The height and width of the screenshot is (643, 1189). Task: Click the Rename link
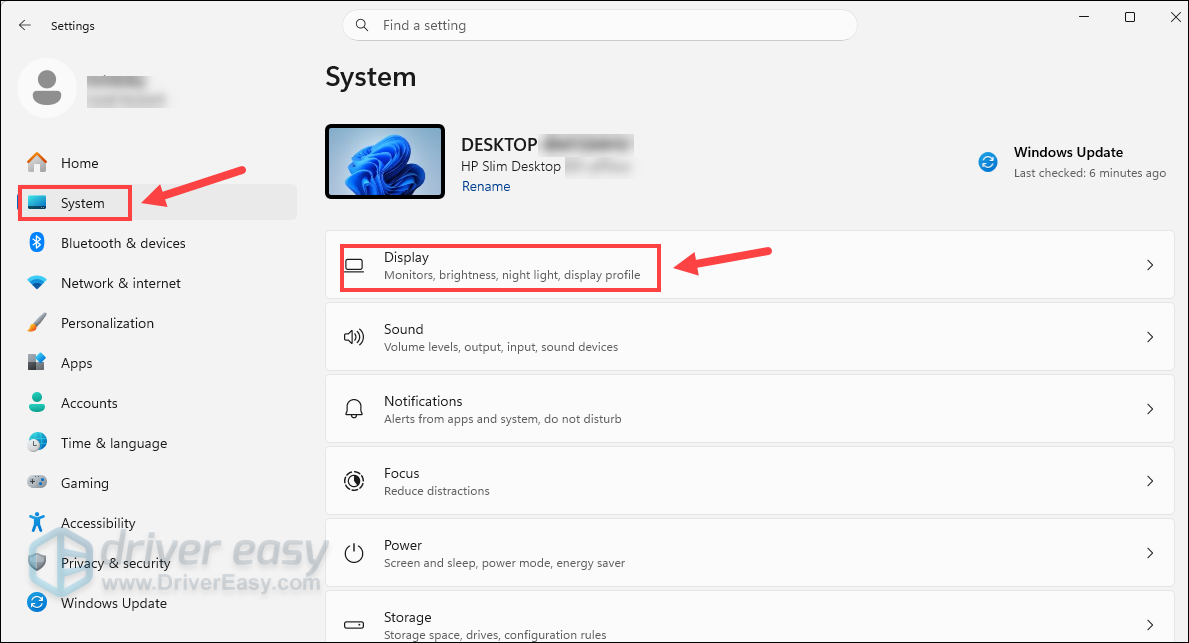pos(486,187)
